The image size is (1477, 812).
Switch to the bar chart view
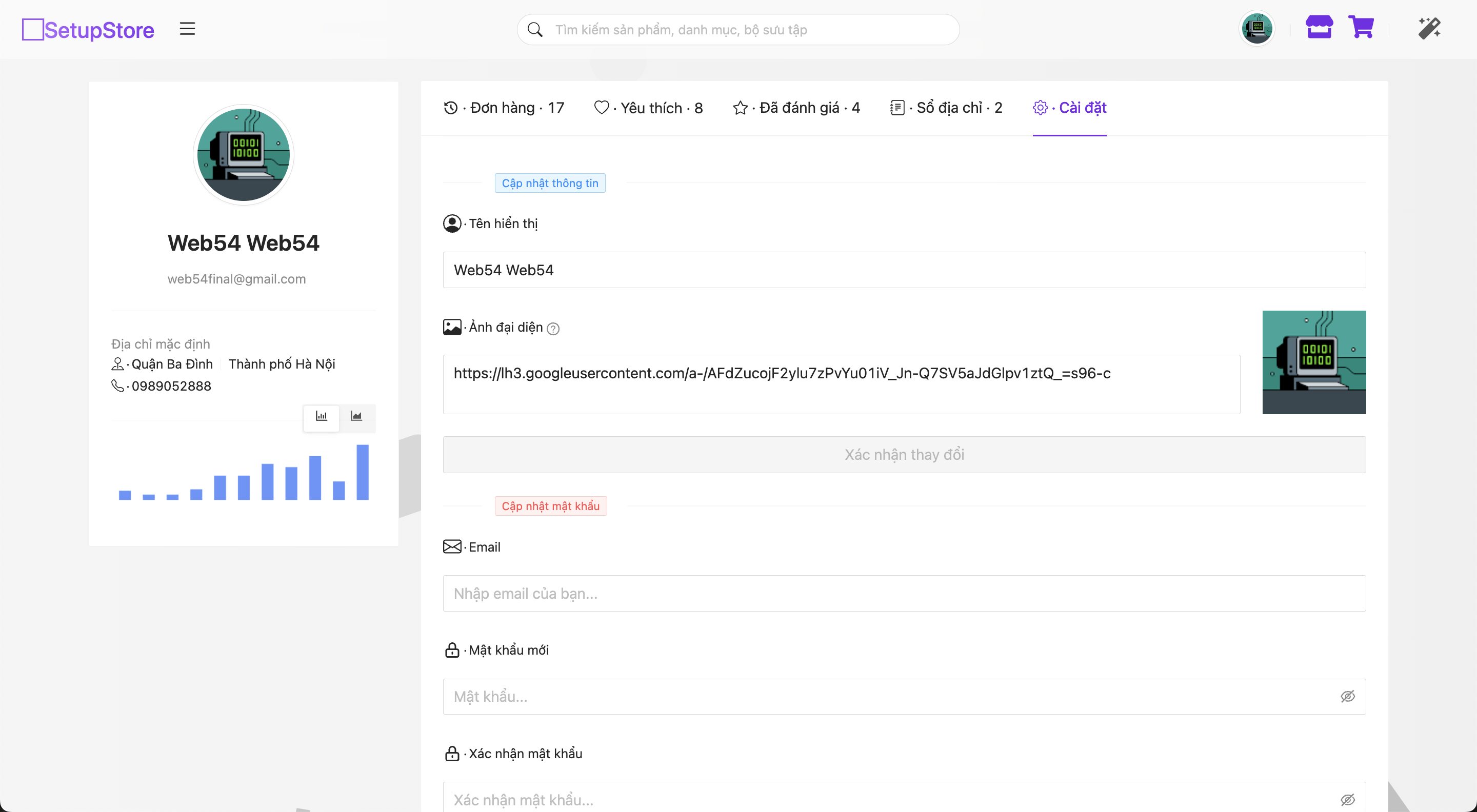(x=321, y=416)
